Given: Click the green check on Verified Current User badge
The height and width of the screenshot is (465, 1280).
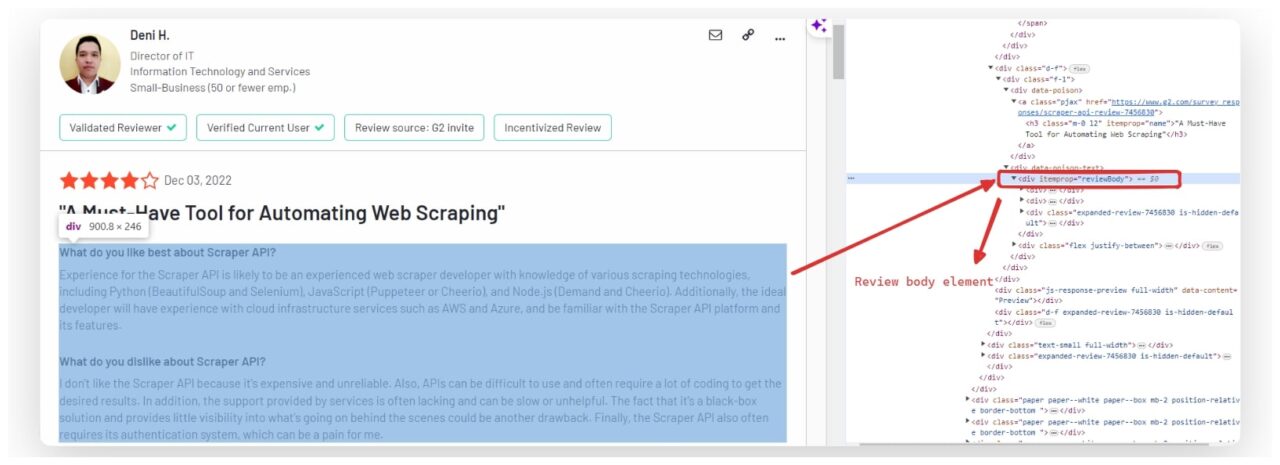Looking at the screenshot, I should point(319,128).
